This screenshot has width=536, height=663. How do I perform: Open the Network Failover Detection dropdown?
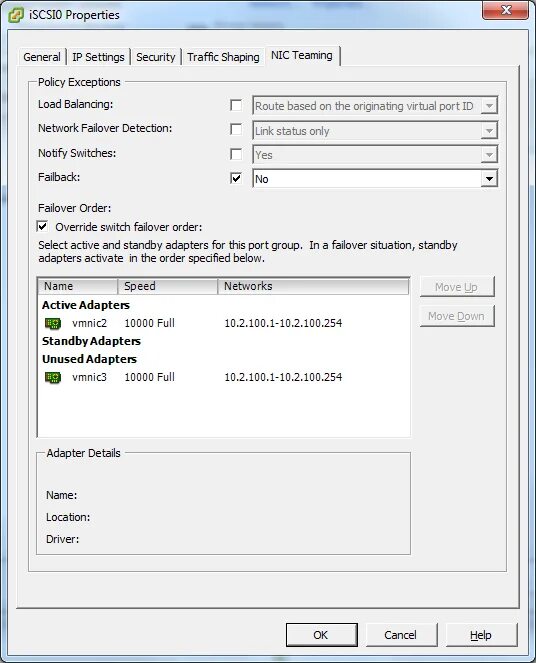[375, 131]
